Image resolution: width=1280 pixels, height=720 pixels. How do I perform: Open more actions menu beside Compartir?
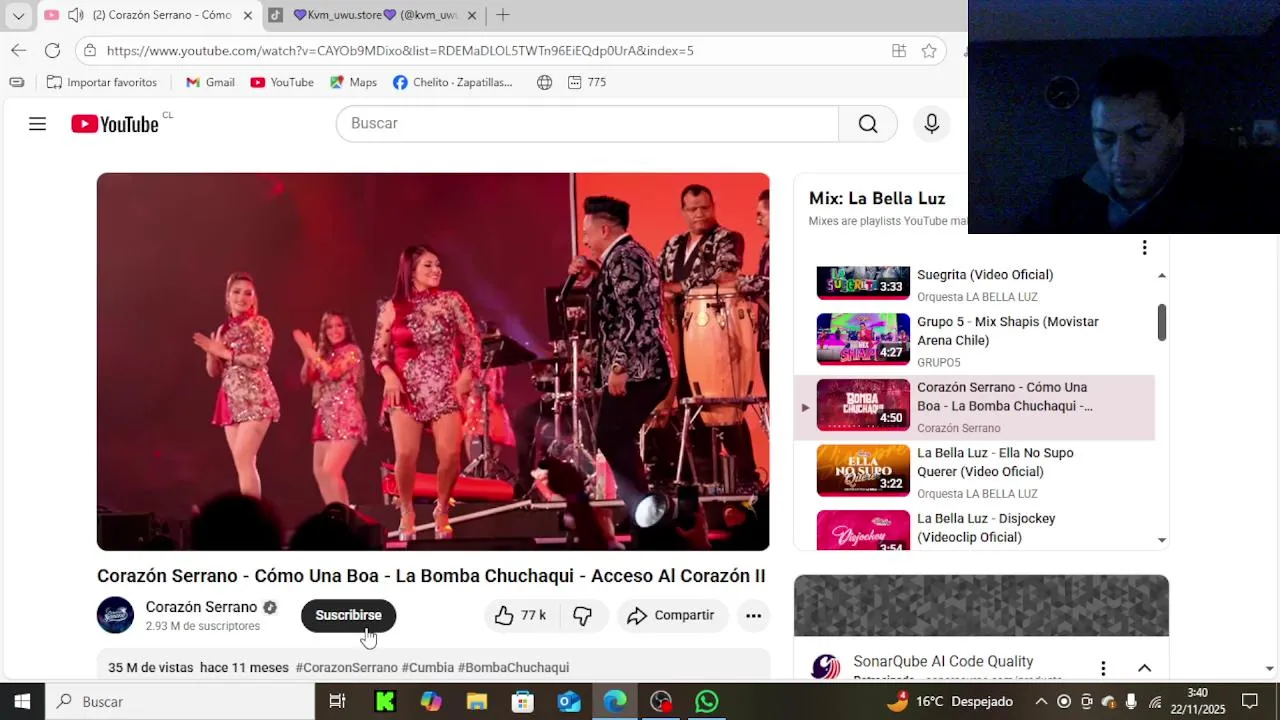pos(753,615)
